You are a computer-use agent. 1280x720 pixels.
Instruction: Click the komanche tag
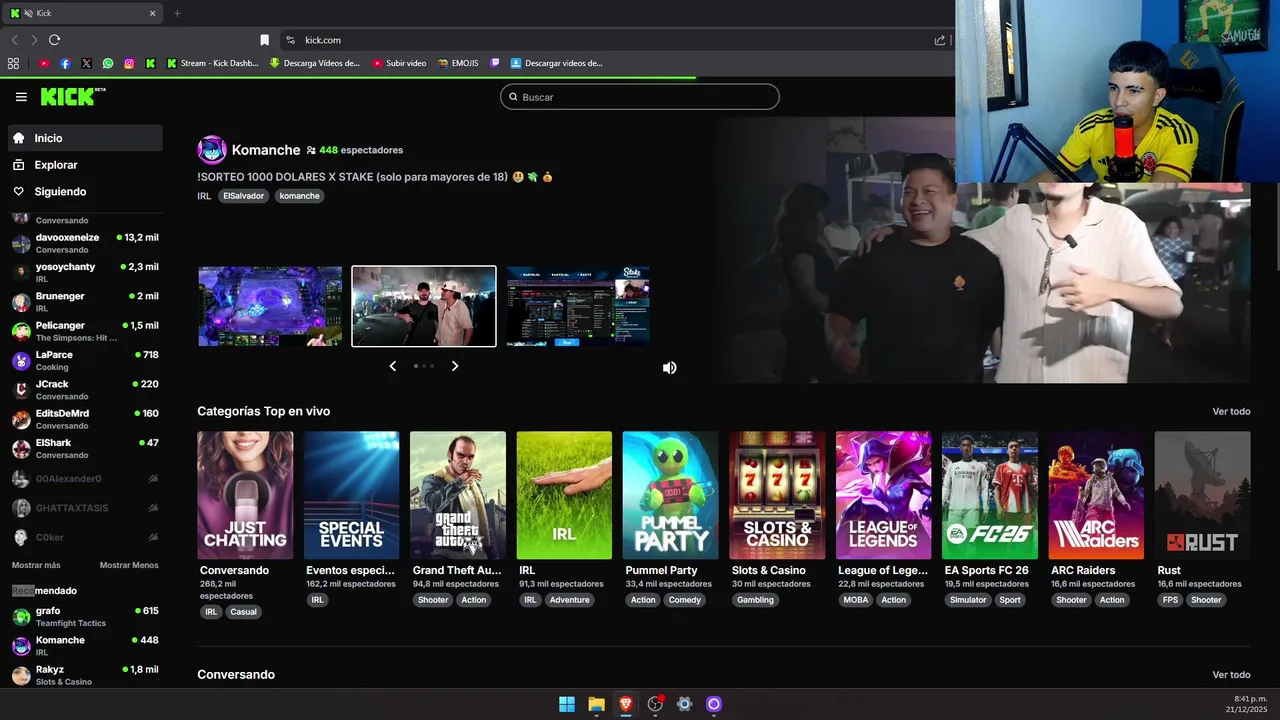299,196
